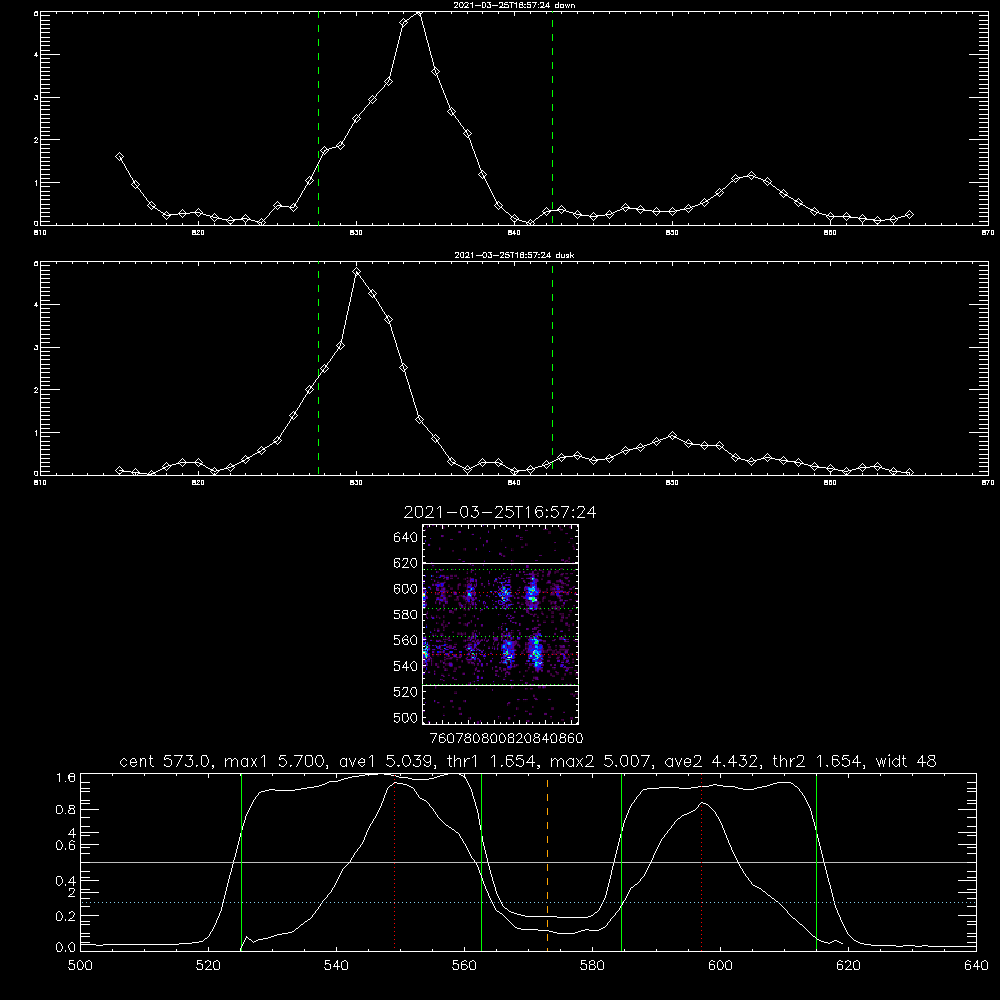Click the 560 label on image y-axis
The height and width of the screenshot is (1000, 1000).
pyautogui.click(x=405, y=640)
